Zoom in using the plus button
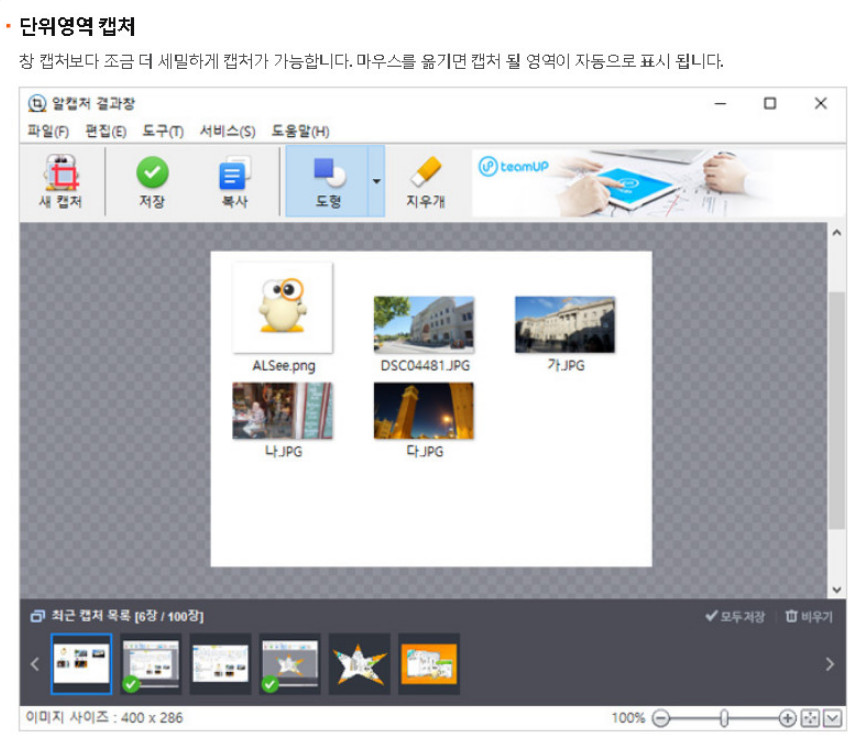The width and height of the screenshot is (862, 749). pos(787,718)
